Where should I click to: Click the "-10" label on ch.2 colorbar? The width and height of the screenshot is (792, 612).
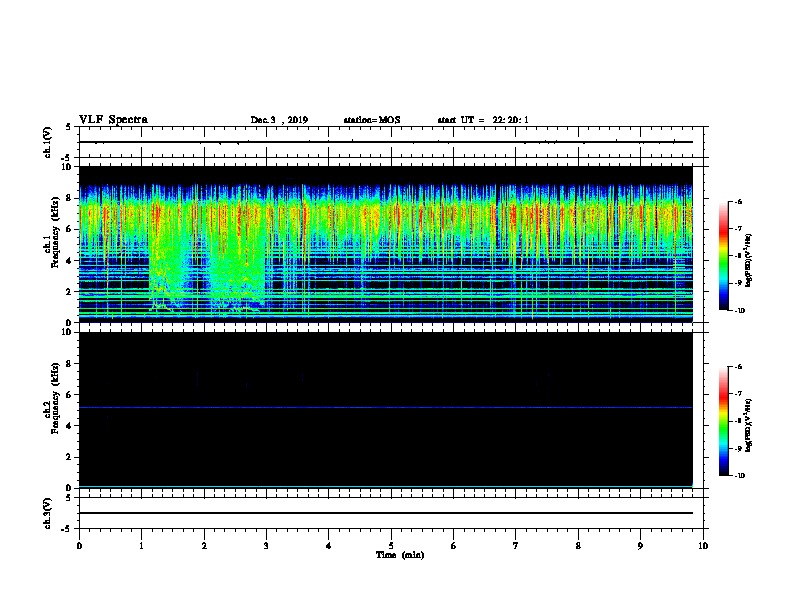coord(739,476)
